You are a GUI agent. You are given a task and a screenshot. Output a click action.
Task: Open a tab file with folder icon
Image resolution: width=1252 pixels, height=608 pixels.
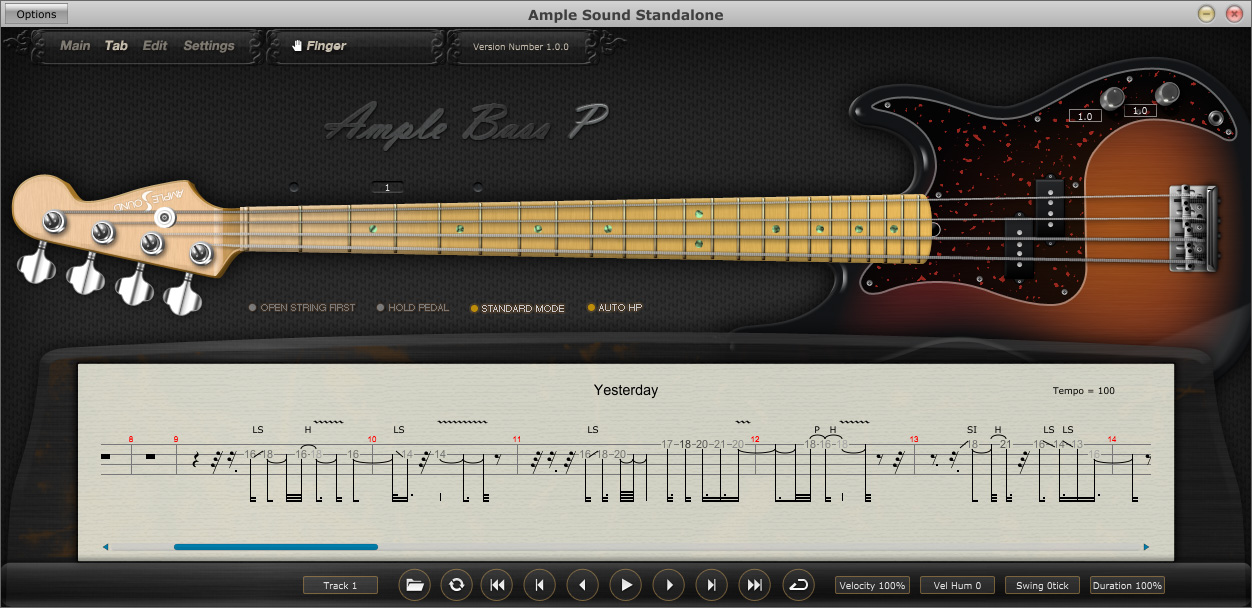click(x=415, y=585)
